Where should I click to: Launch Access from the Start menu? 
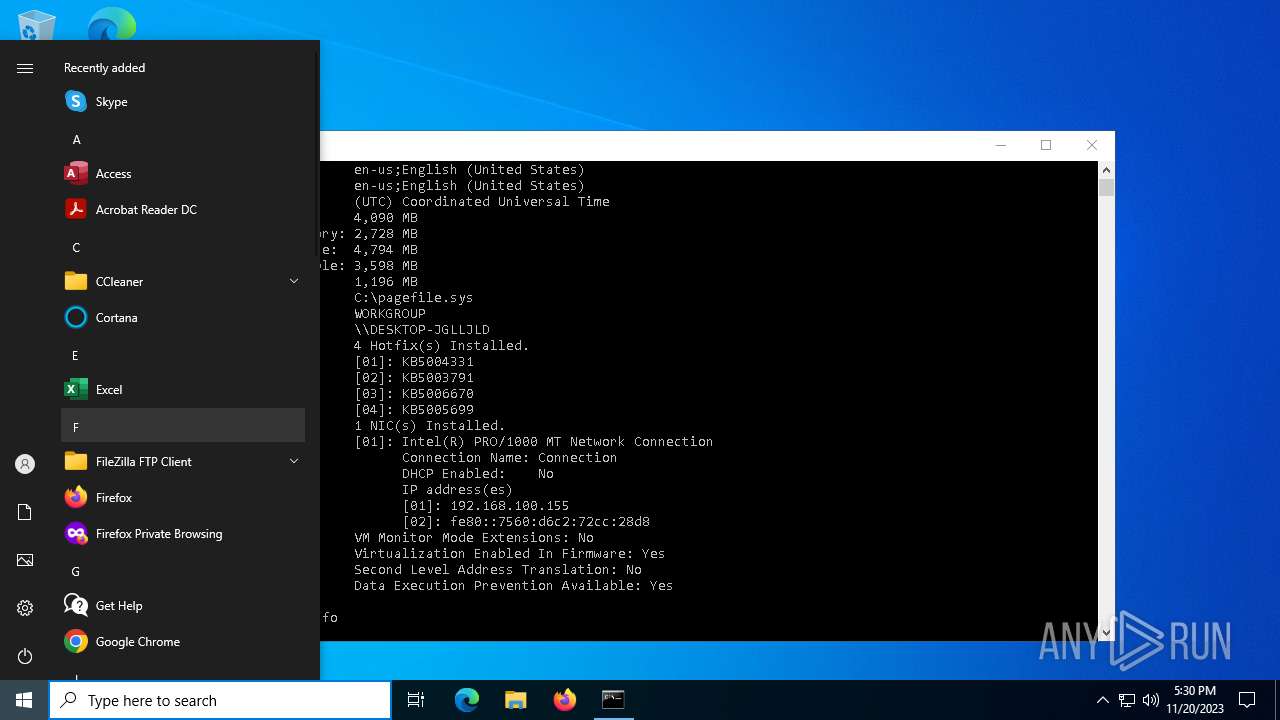click(183, 174)
